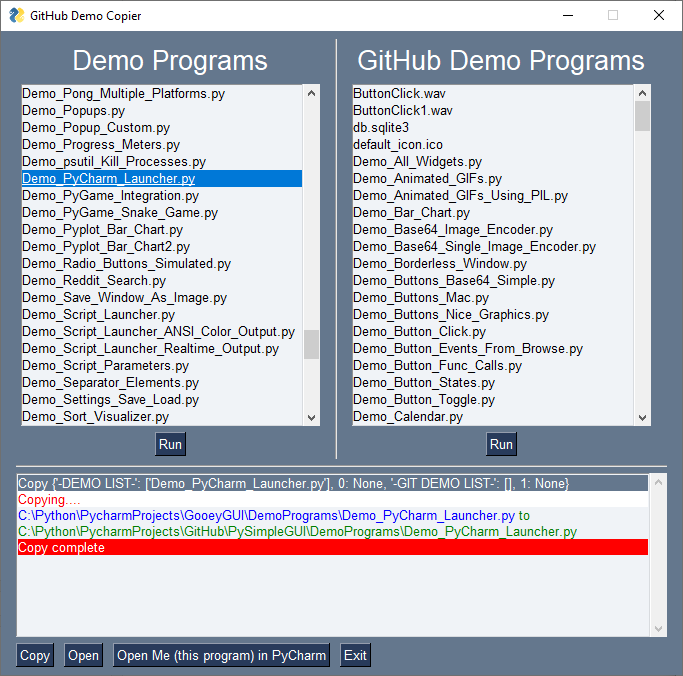
Task: Click the Run button under Demo Programs
Action: pyautogui.click(x=170, y=444)
